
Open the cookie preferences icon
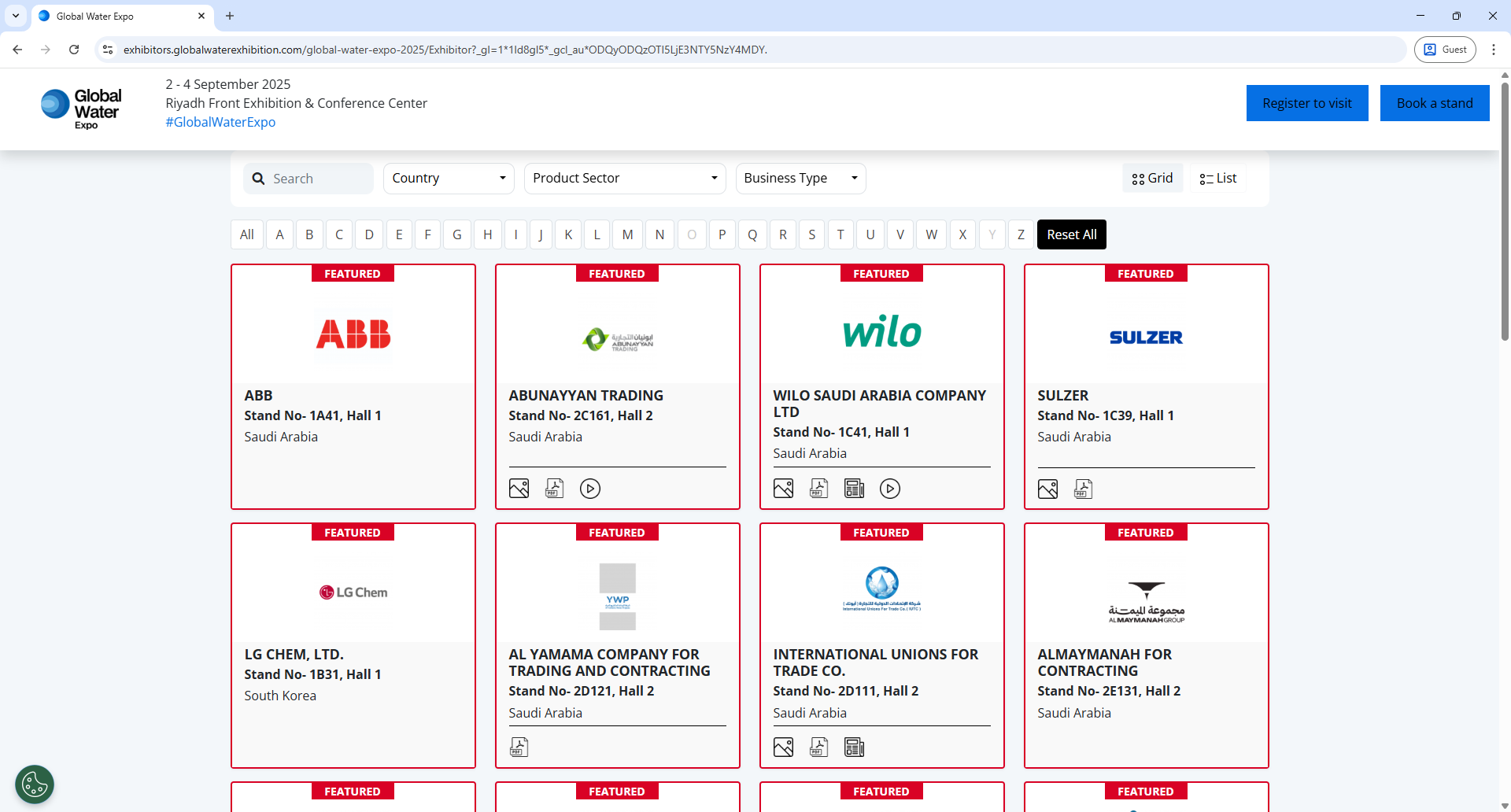(x=33, y=784)
